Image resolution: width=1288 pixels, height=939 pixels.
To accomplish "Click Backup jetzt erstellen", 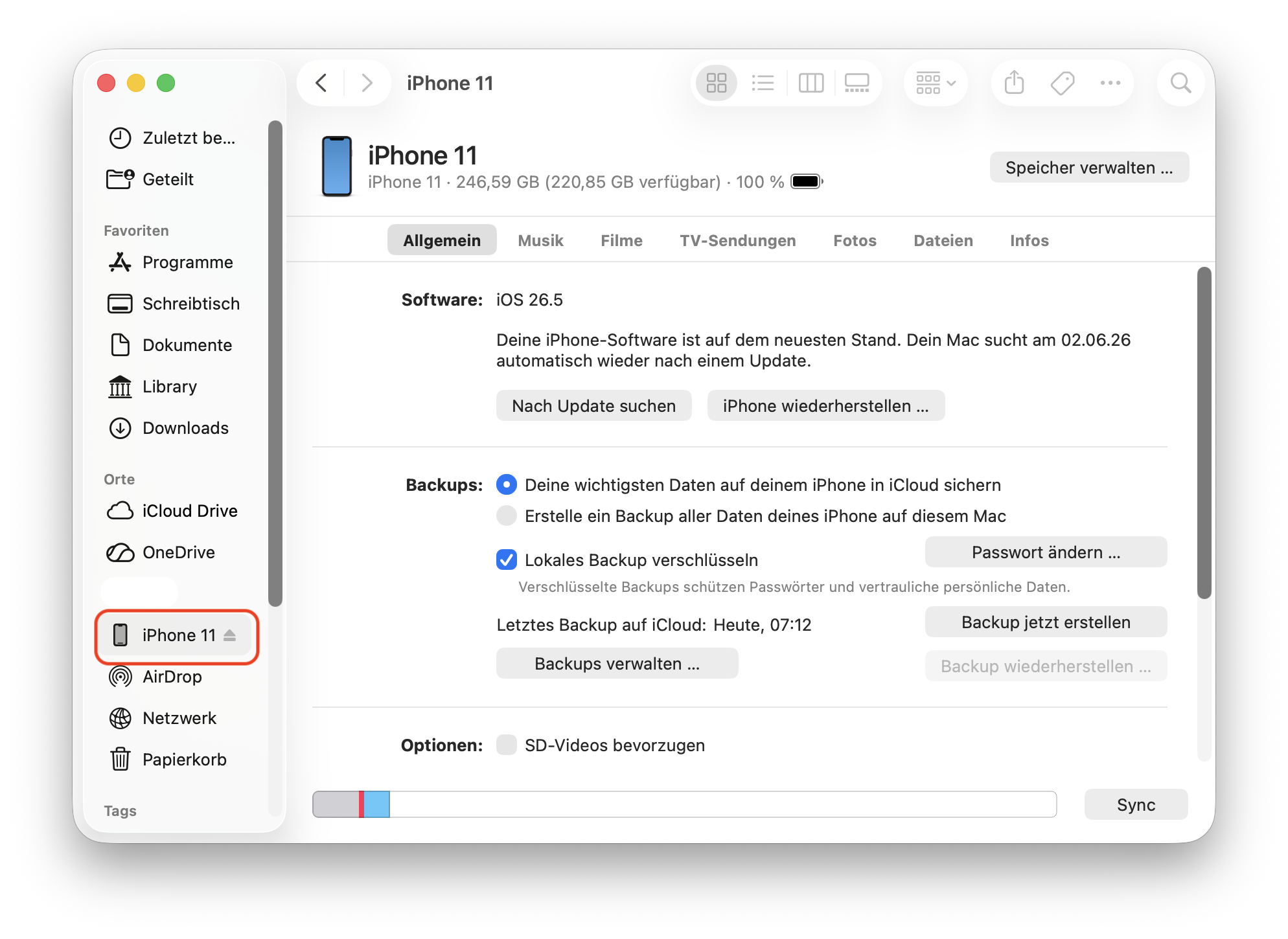I will coord(1046,622).
